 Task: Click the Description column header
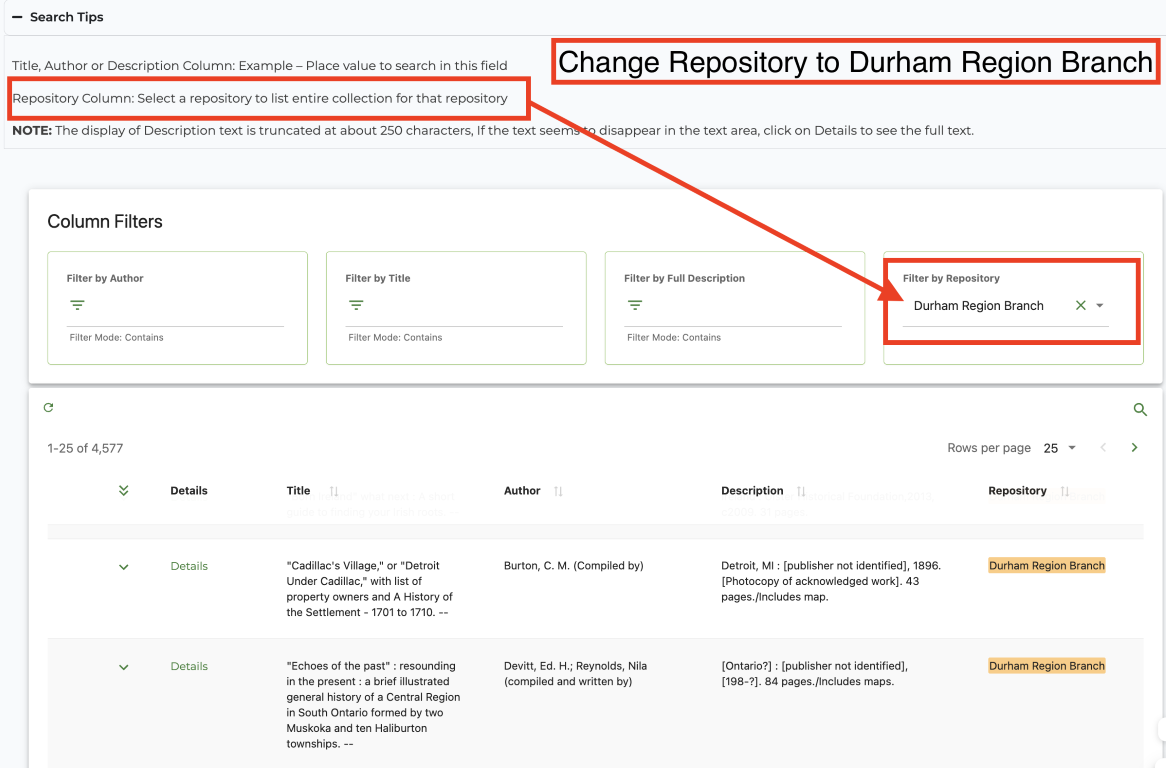pos(752,491)
